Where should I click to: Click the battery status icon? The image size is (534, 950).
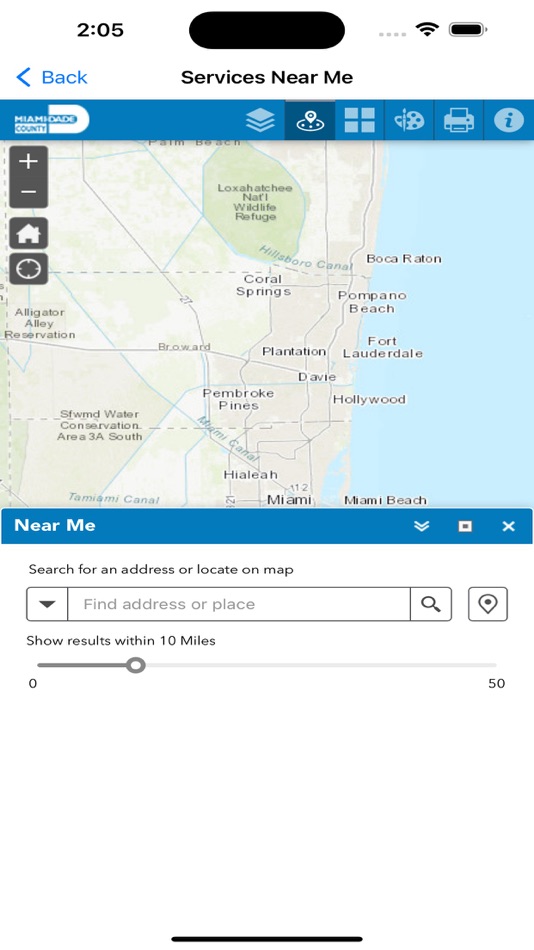click(468, 29)
